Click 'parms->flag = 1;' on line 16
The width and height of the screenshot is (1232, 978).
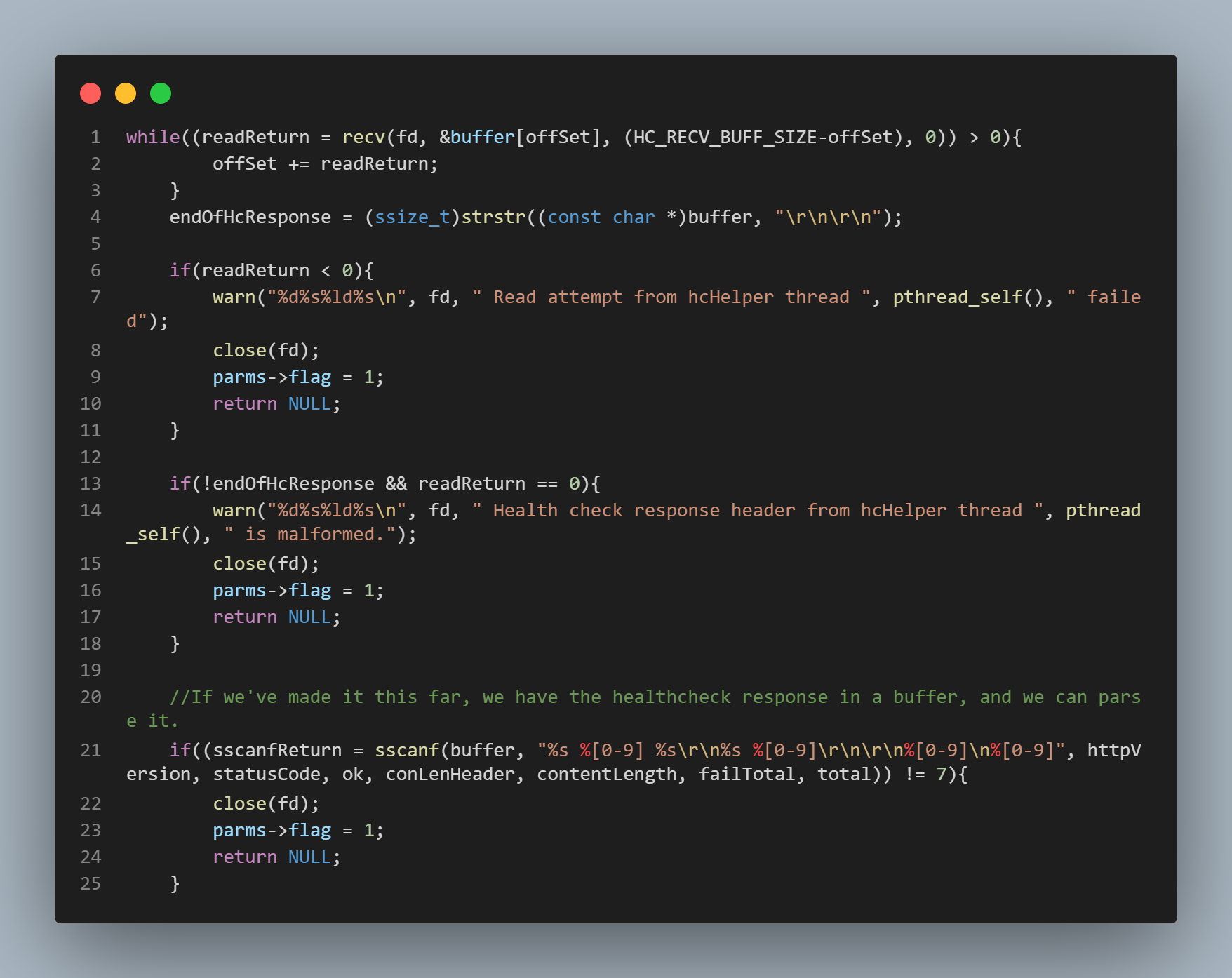point(299,590)
